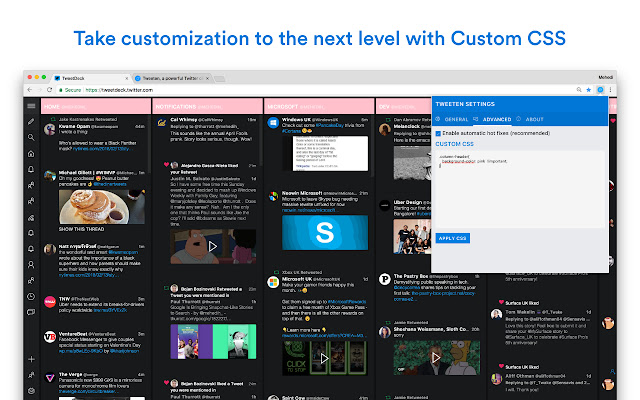
Task: Click the Tweeten extension icon in toolbar
Action: tap(600, 90)
